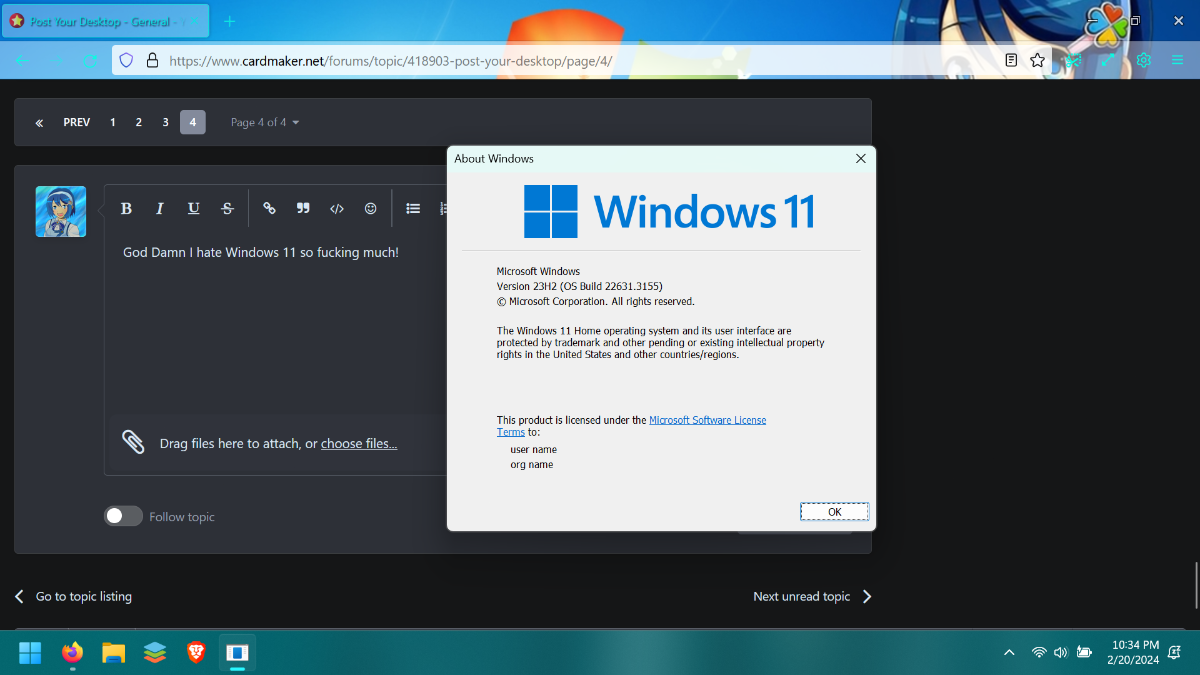Show hidden system tray icons
This screenshot has width=1200, height=675.
click(1010, 653)
